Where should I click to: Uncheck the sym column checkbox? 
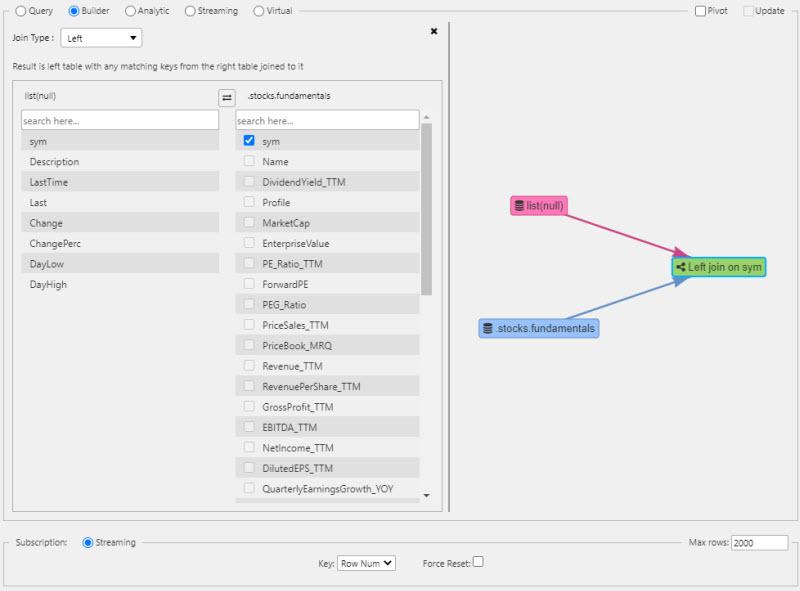tap(249, 141)
